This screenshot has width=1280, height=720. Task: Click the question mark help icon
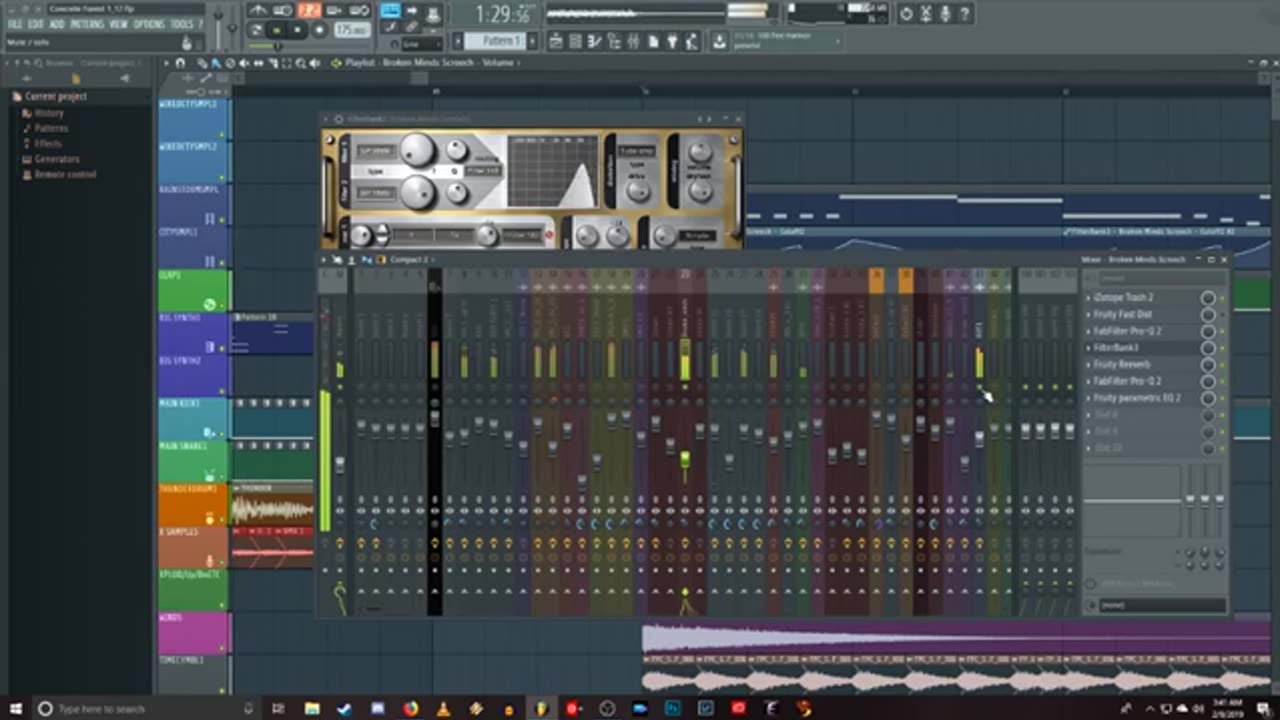964,13
